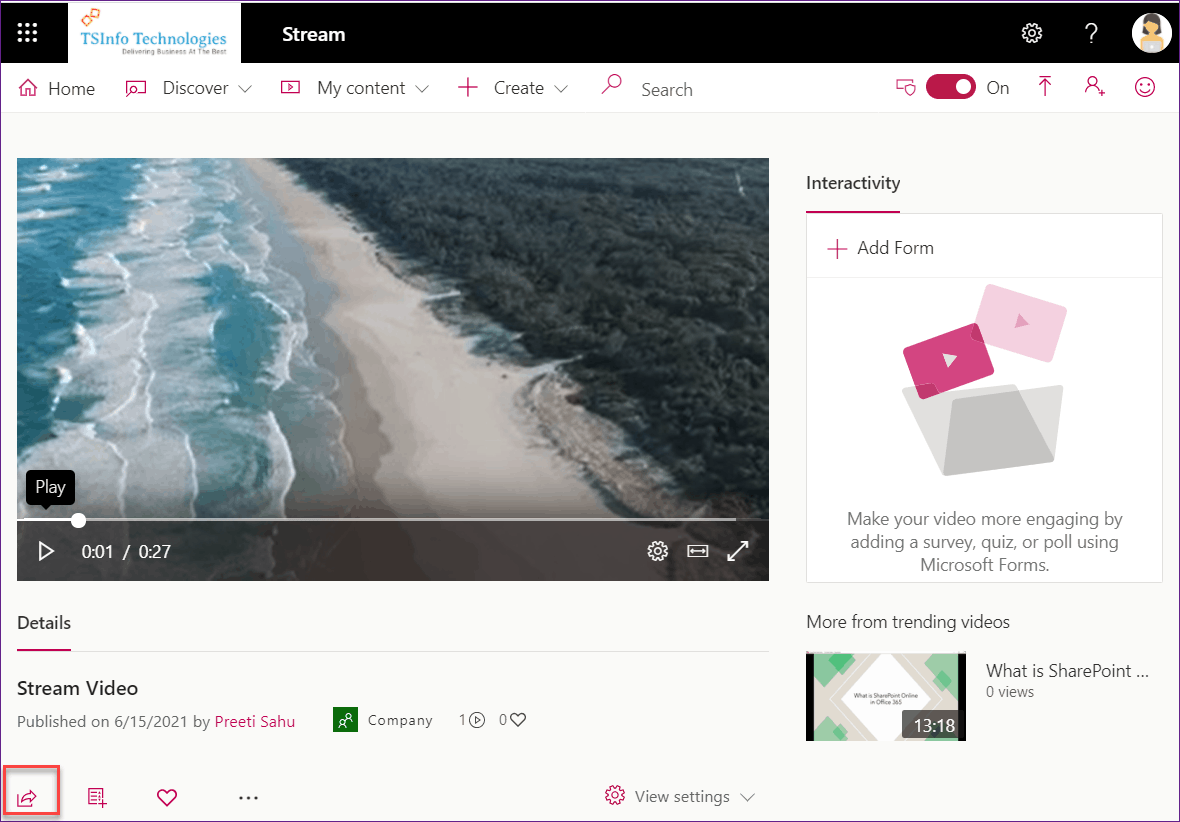Enter fullscreen with the expand arrows icon
Image resolution: width=1180 pixels, height=822 pixels.
[738, 551]
